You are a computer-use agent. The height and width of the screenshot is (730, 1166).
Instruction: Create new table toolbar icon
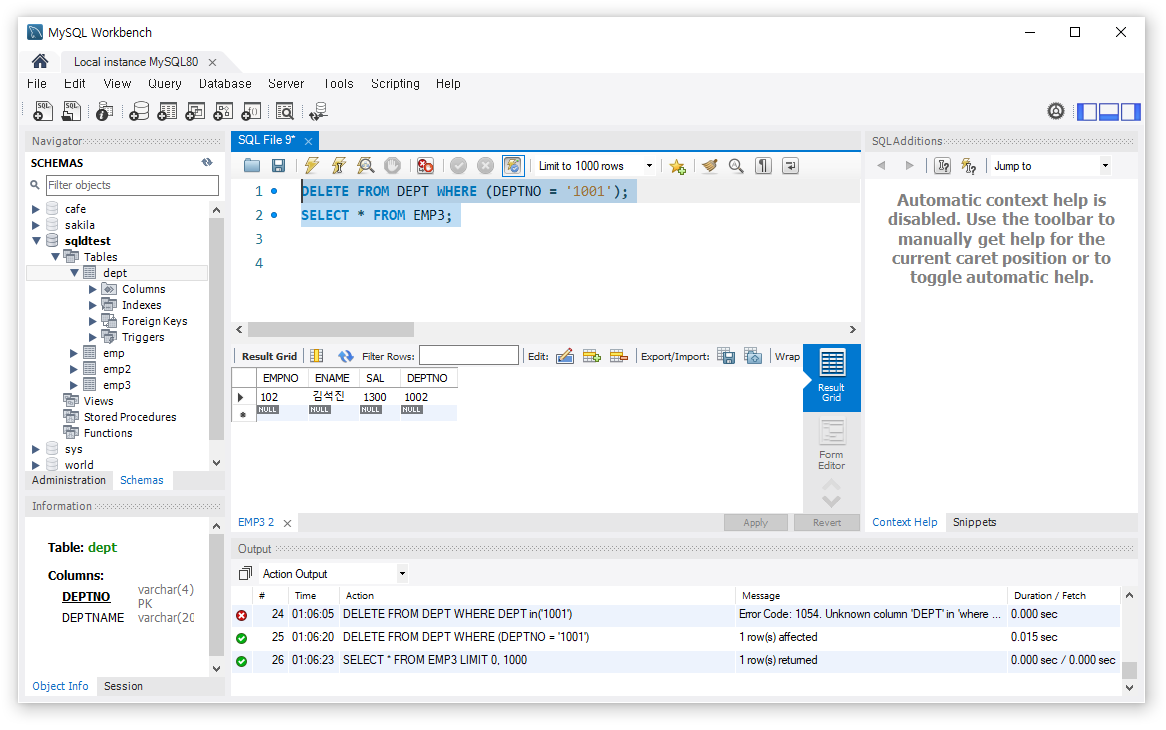(x=167, y=112)
